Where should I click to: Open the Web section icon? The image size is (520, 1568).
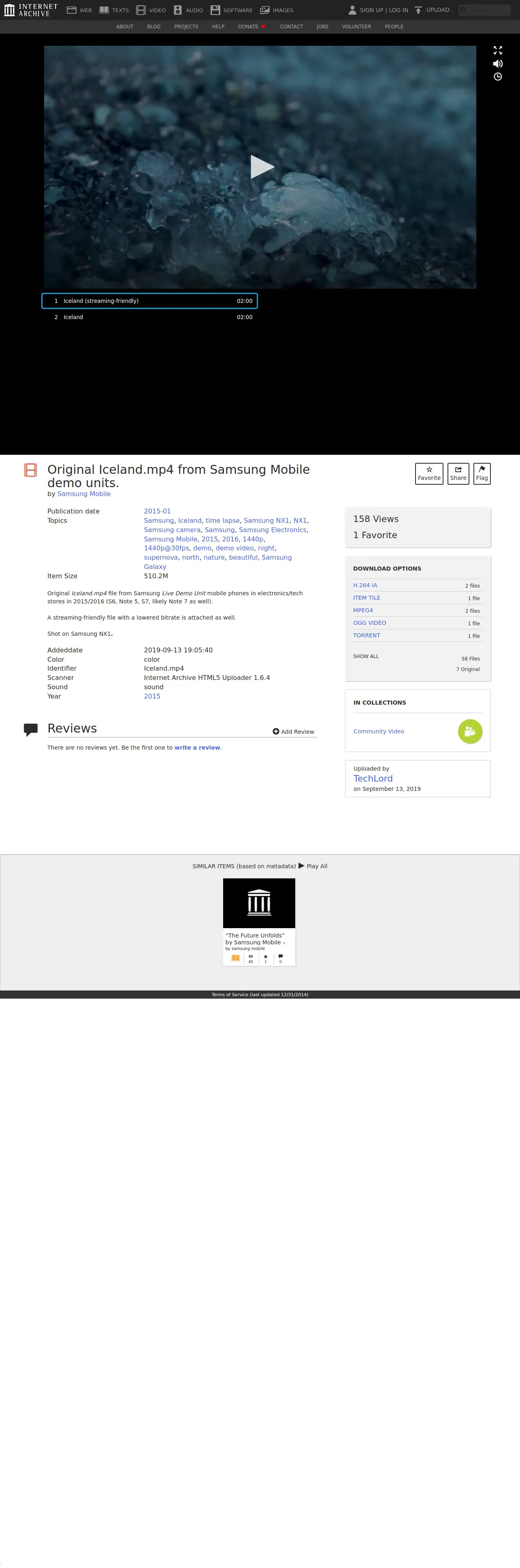[71, 11]
